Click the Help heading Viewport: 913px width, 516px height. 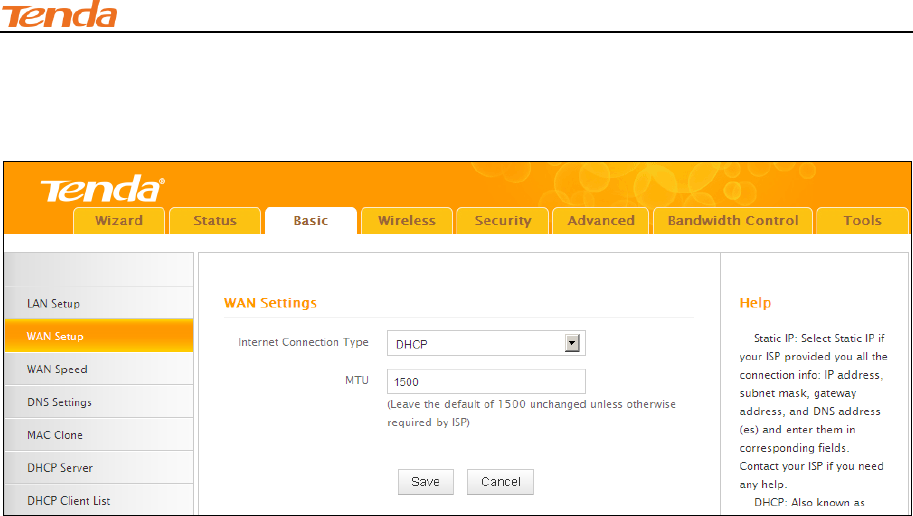pyautogui.click(x=755, y=303)
